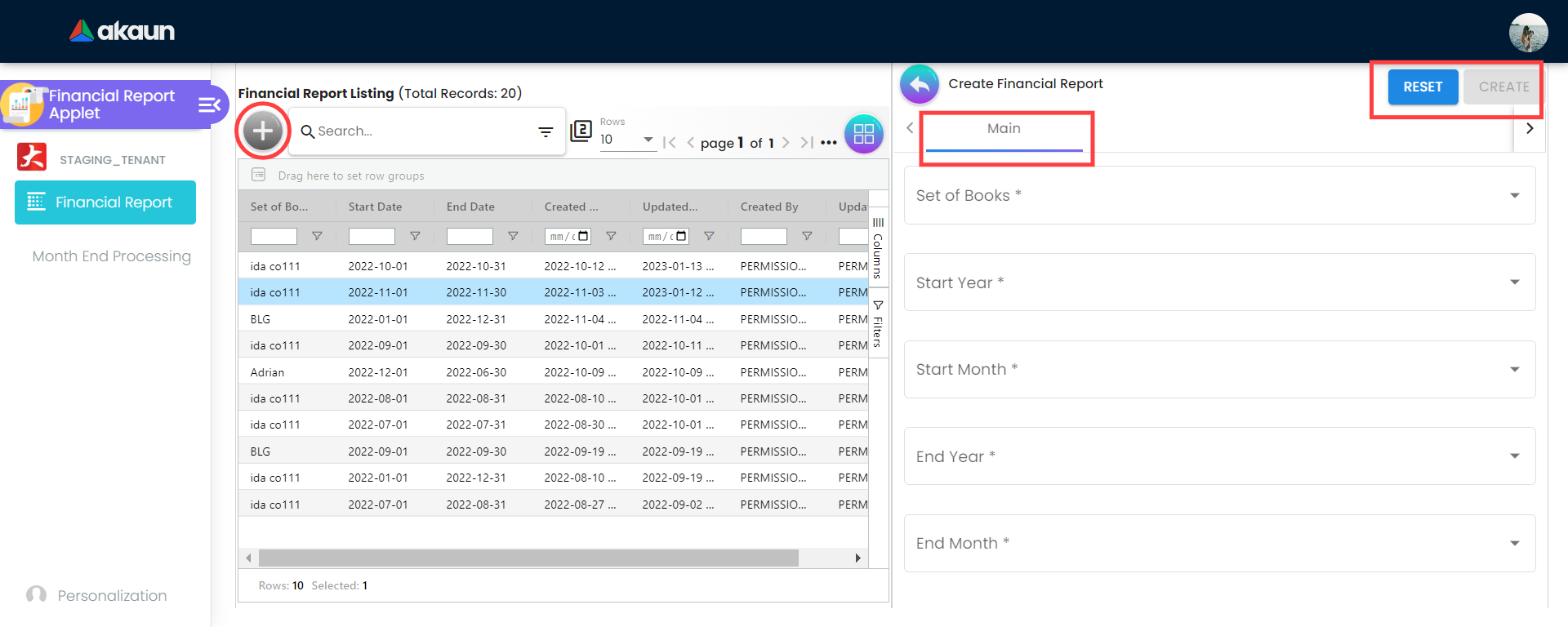Screen dimensions: 1568x627
Task: Select the Main tab
Action: (x=1004, y=129)
